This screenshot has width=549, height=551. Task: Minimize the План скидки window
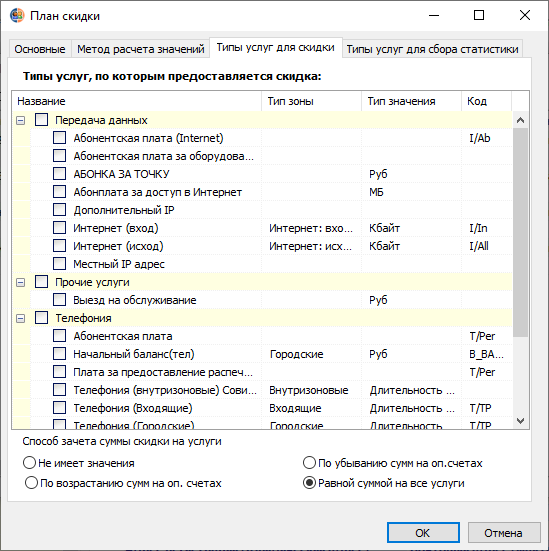[434, 15]
